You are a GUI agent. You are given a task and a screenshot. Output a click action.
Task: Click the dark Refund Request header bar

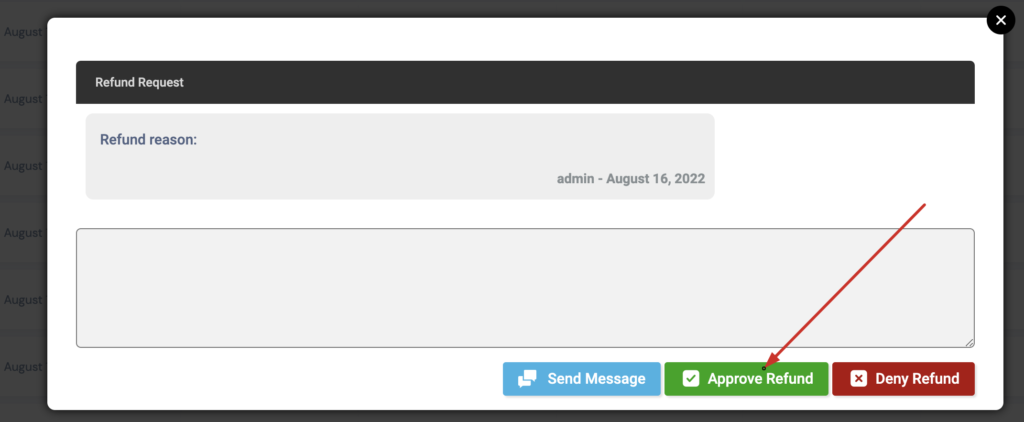[x=525, y=82]
